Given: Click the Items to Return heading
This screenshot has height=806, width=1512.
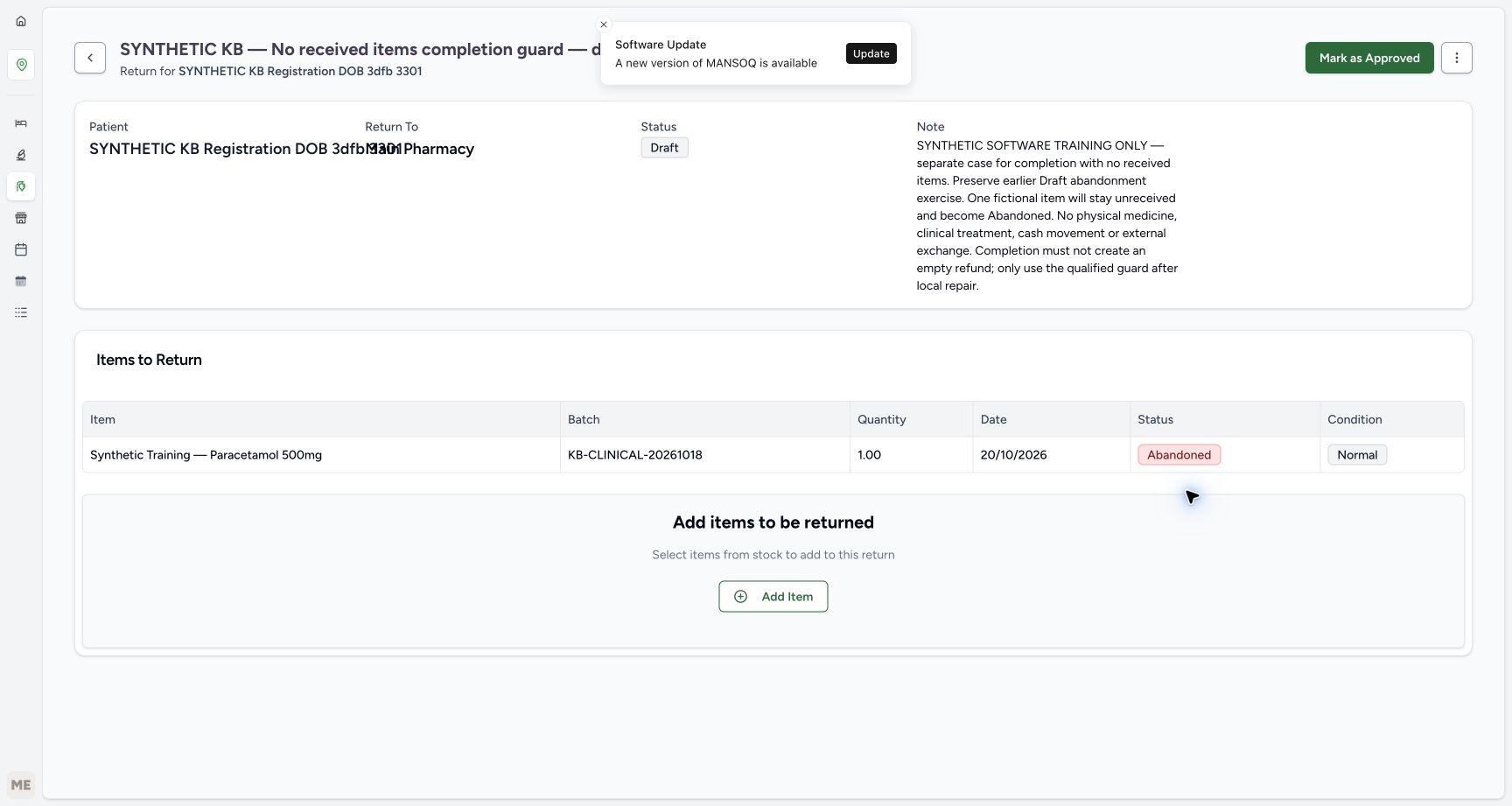Looking at the screenshot, I should [x=149, y=360].
